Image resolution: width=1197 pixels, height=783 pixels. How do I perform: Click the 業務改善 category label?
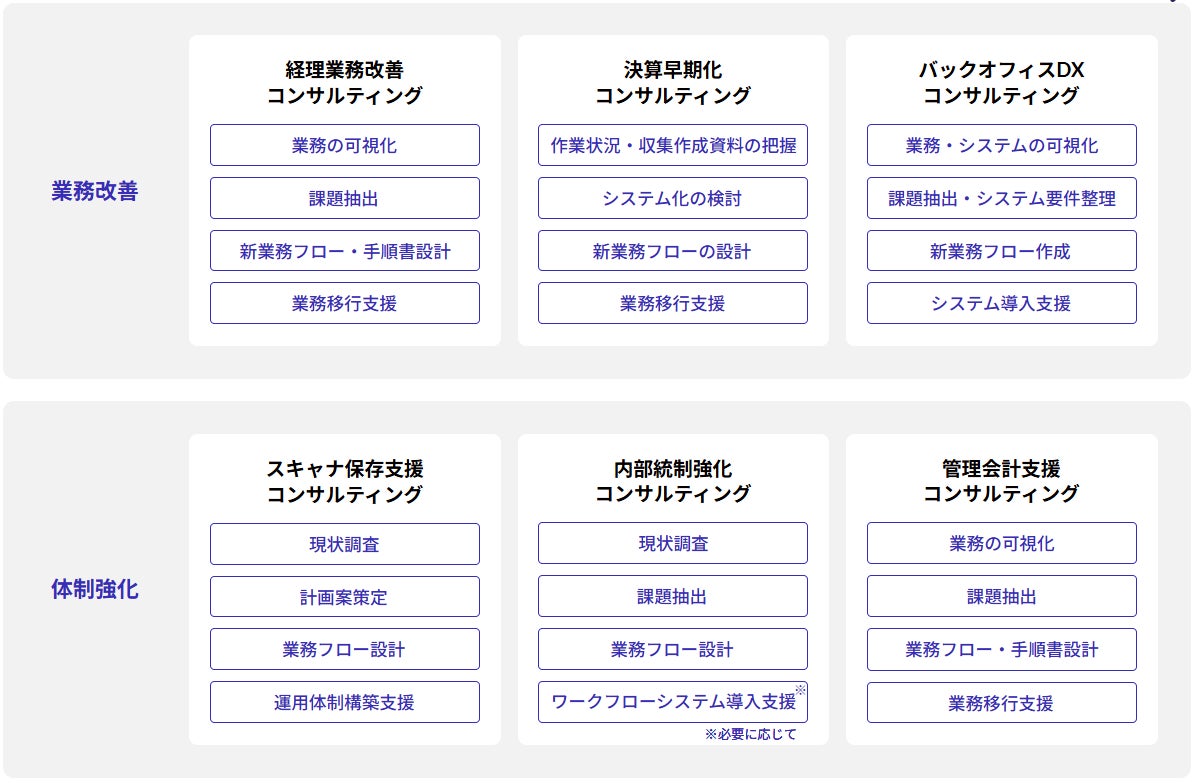coord(94,192)
